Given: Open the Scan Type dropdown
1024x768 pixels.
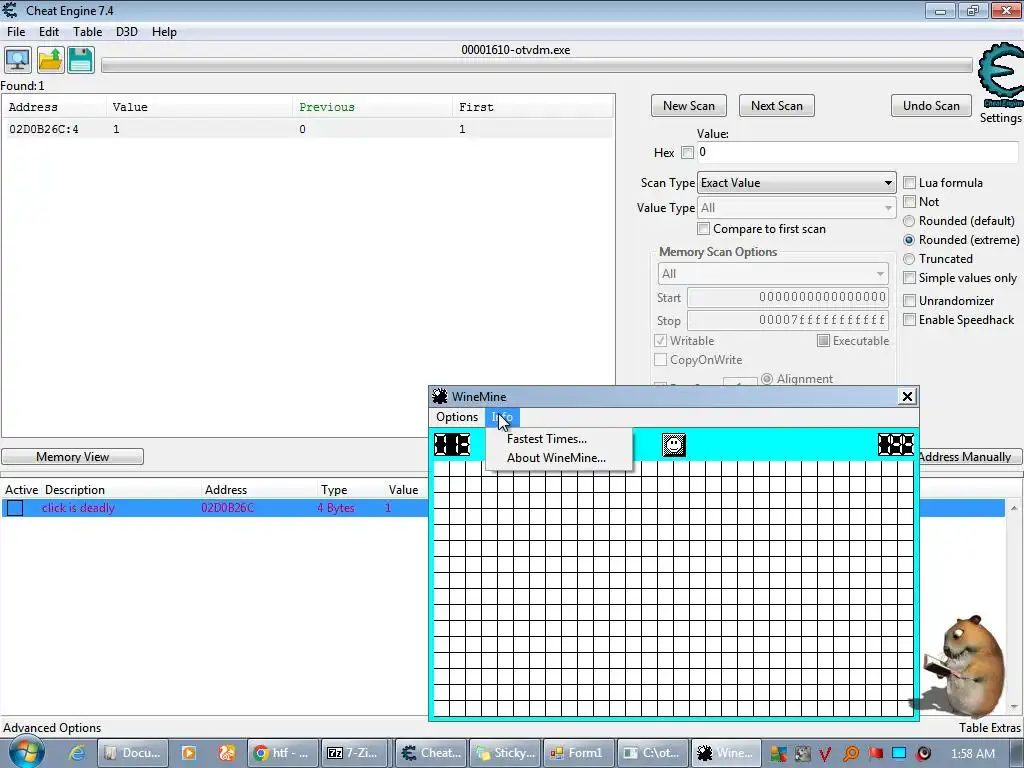Looking at the screenshot, I should click(797, 183).
